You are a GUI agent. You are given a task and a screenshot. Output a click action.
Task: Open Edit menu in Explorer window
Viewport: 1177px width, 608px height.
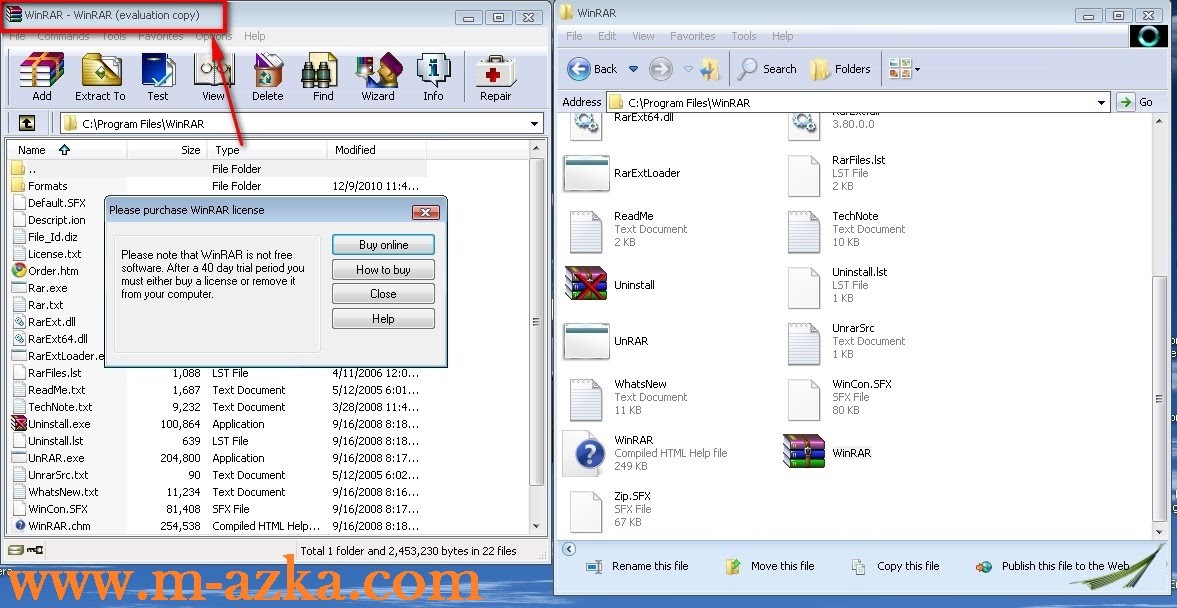point(607,36)
